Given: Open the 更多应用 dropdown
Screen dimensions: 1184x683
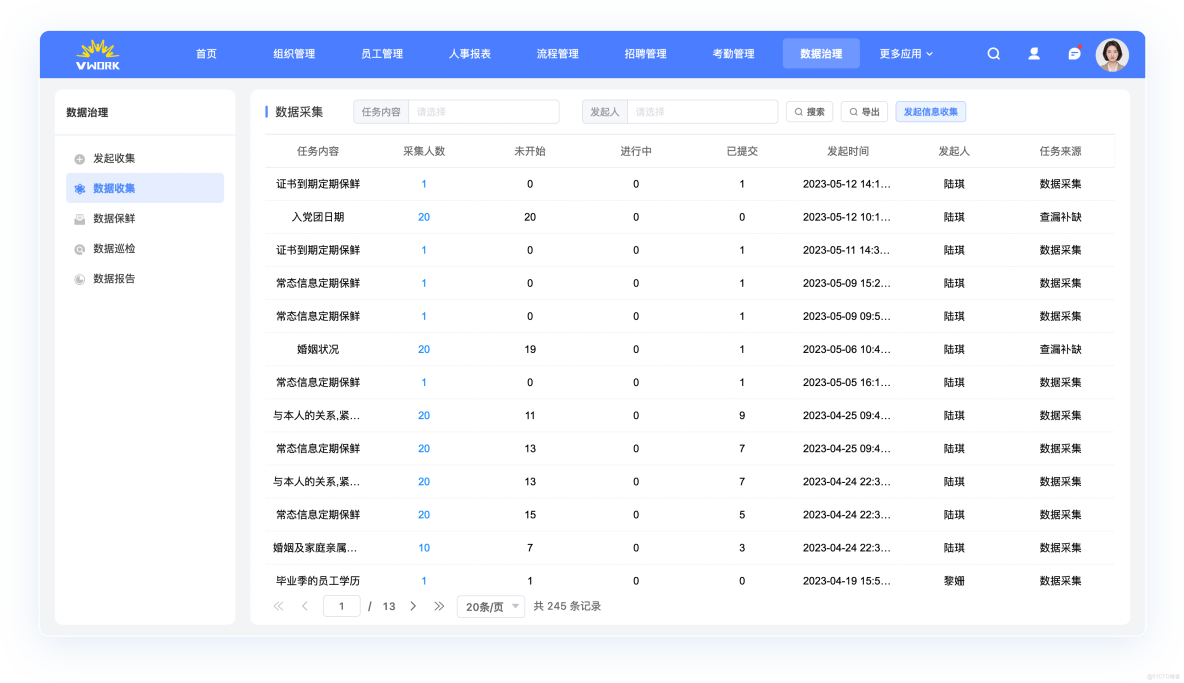Looking at the screenshot, I should tap(905, 53).
